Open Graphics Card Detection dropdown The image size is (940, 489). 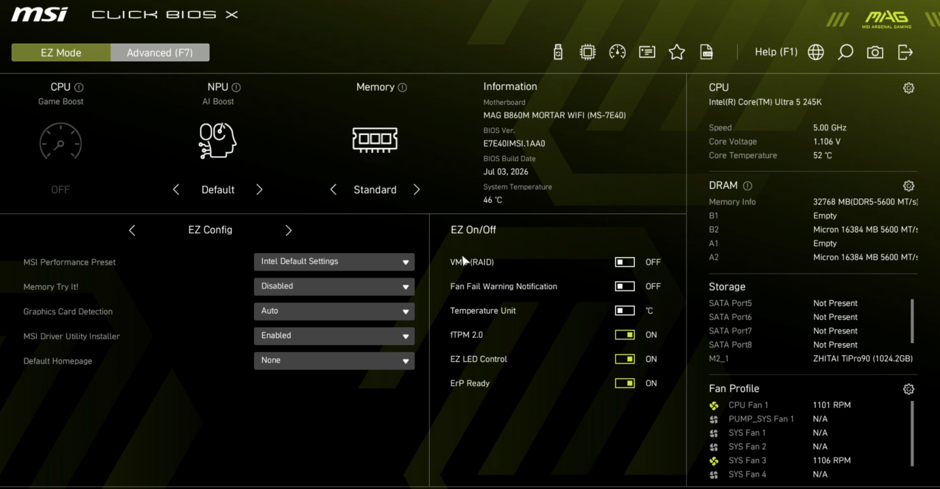tap(334, 311)
